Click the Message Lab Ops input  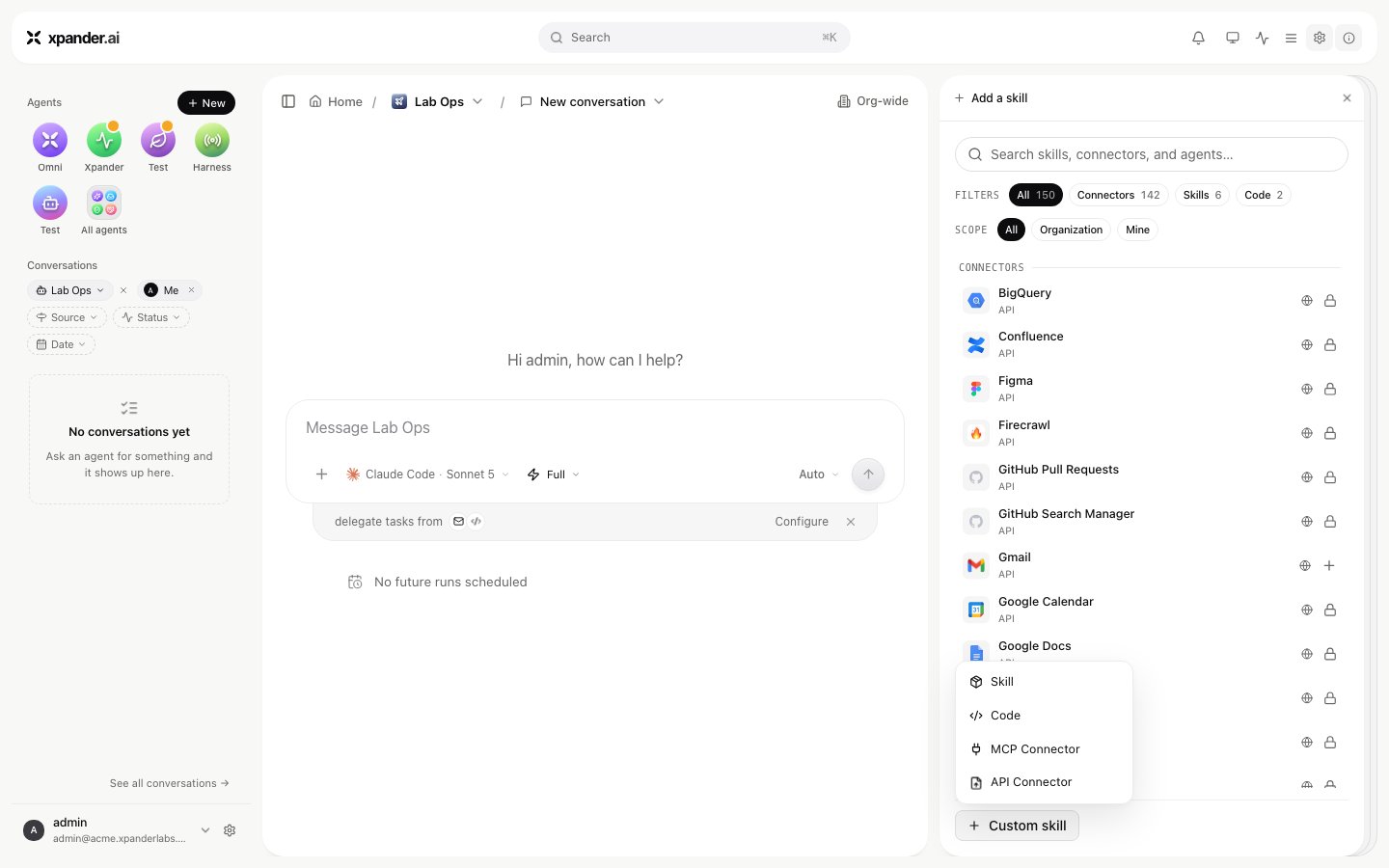595,427
